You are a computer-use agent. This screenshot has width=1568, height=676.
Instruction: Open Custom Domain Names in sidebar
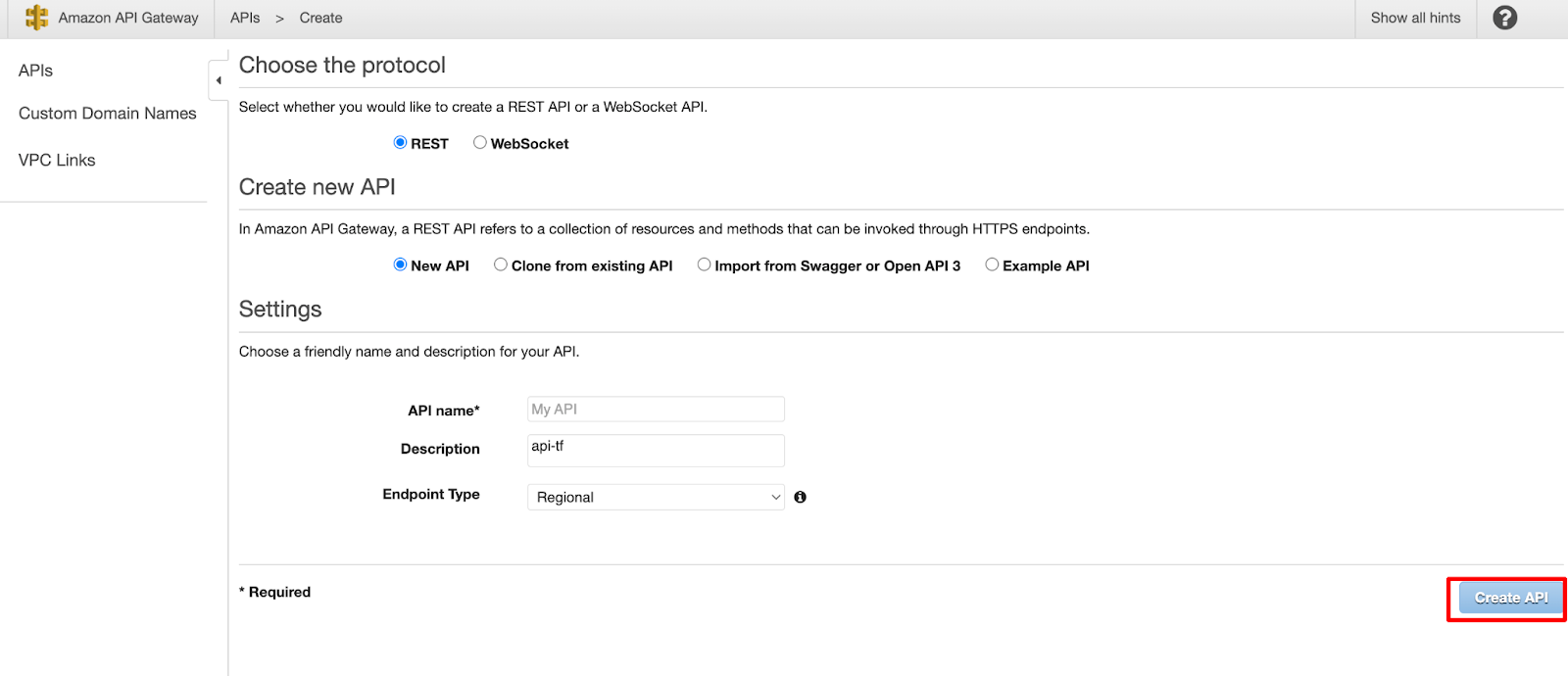tap(107, 114)
